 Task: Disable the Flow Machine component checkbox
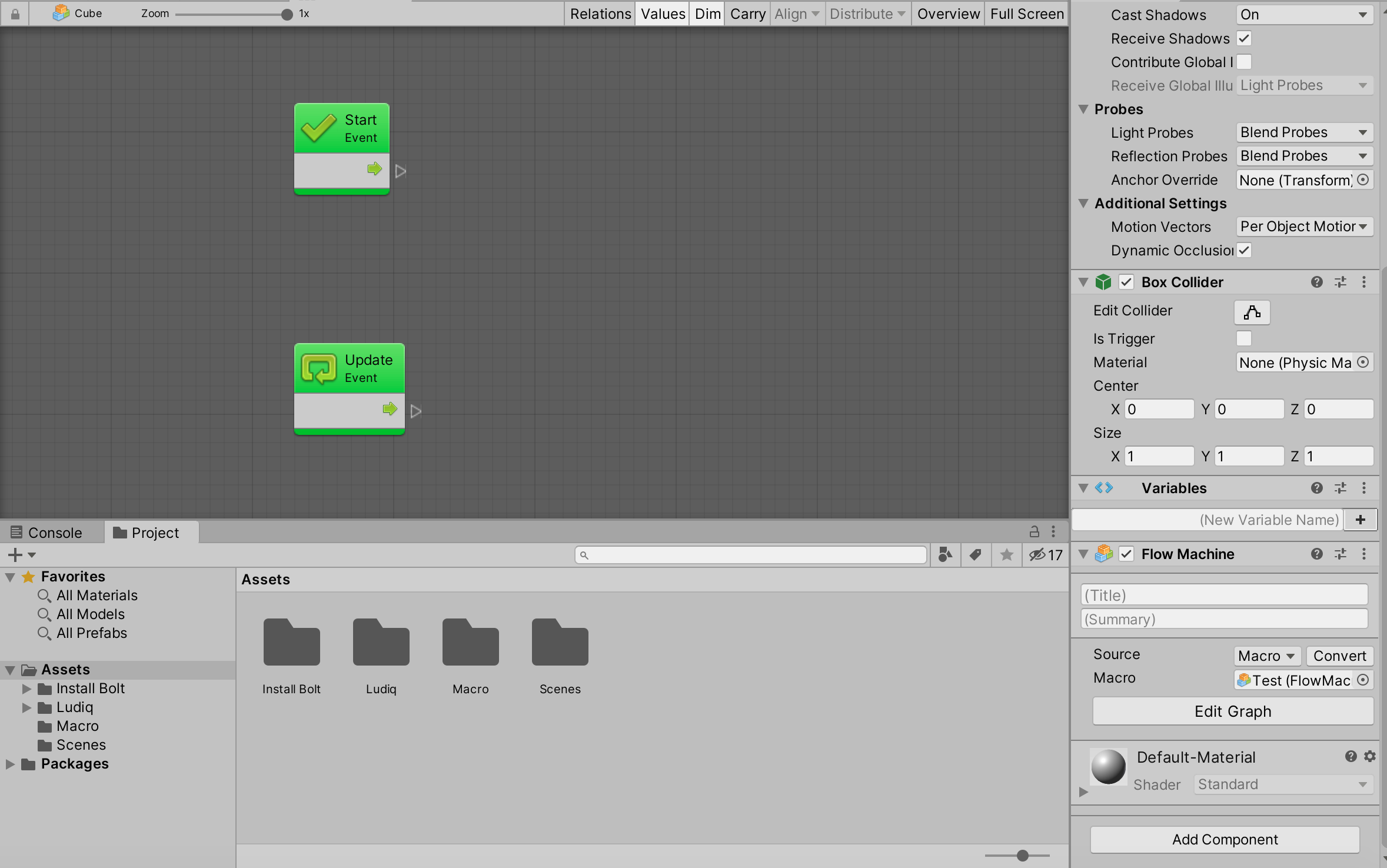pyautogui.click(x=1126, y=554)
